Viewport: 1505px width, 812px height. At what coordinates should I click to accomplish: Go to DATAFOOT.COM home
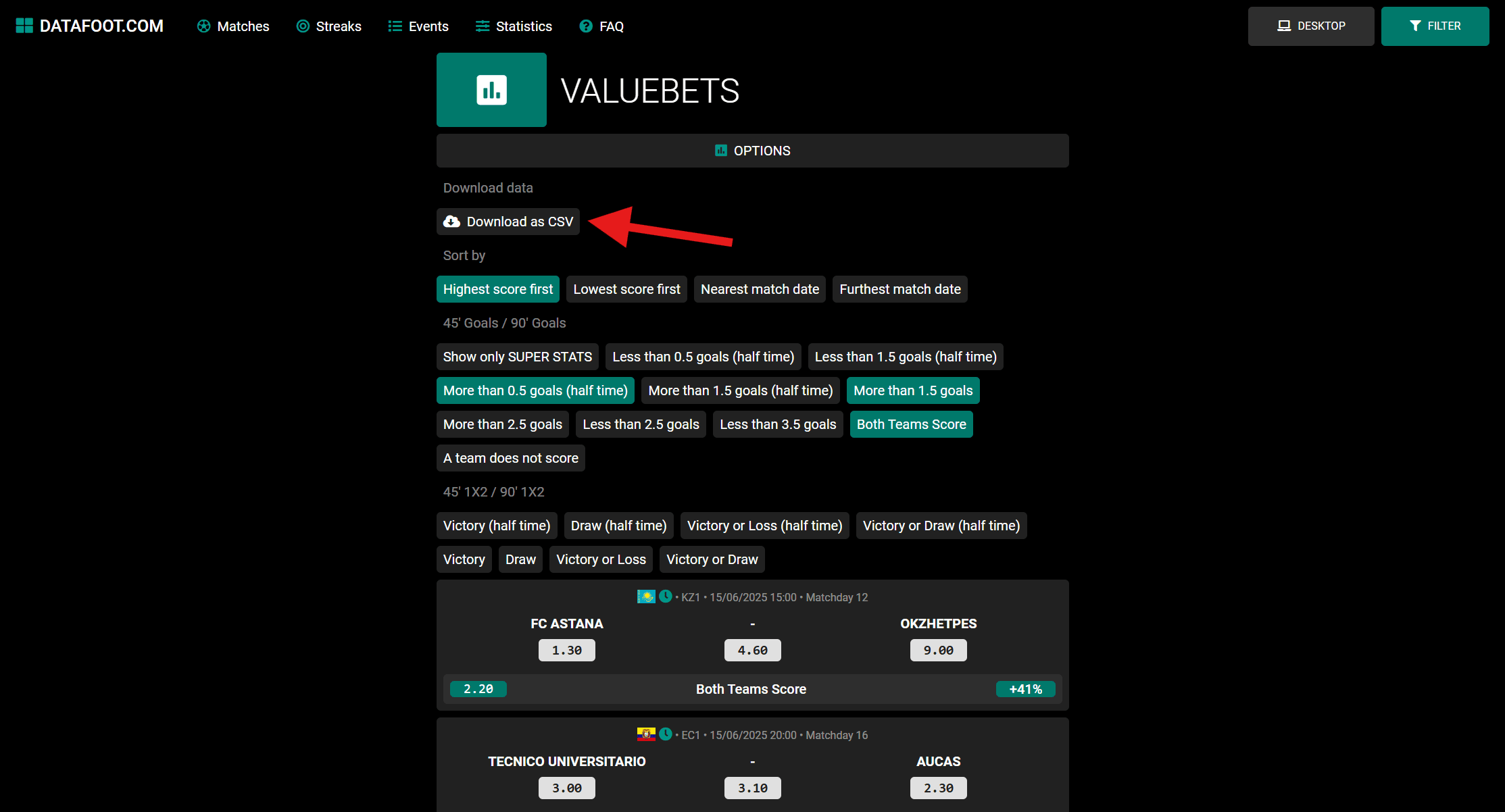point(90,26)
